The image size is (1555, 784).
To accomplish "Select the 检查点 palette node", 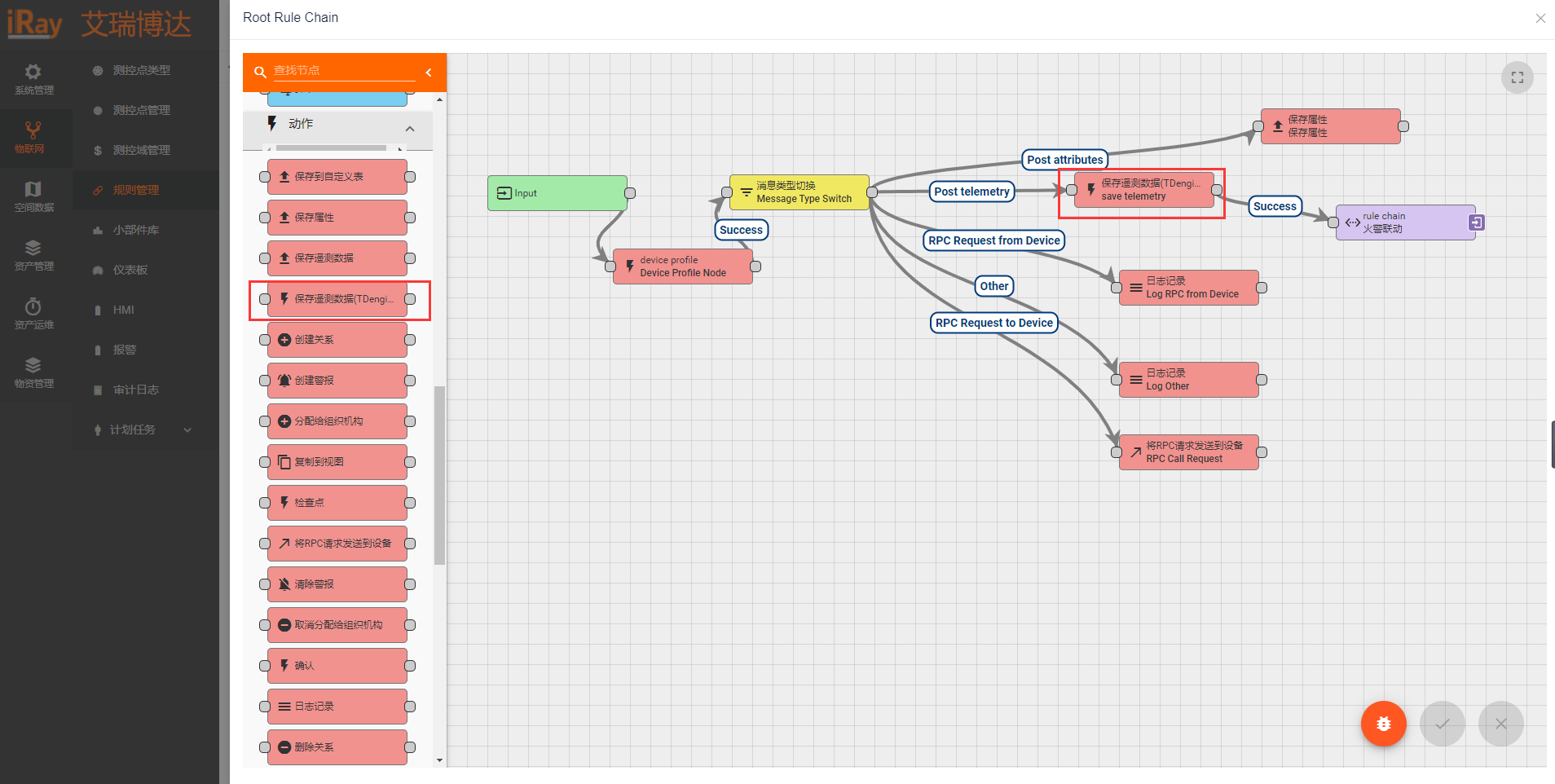I will pyautogui.click(x=337, y=503).
